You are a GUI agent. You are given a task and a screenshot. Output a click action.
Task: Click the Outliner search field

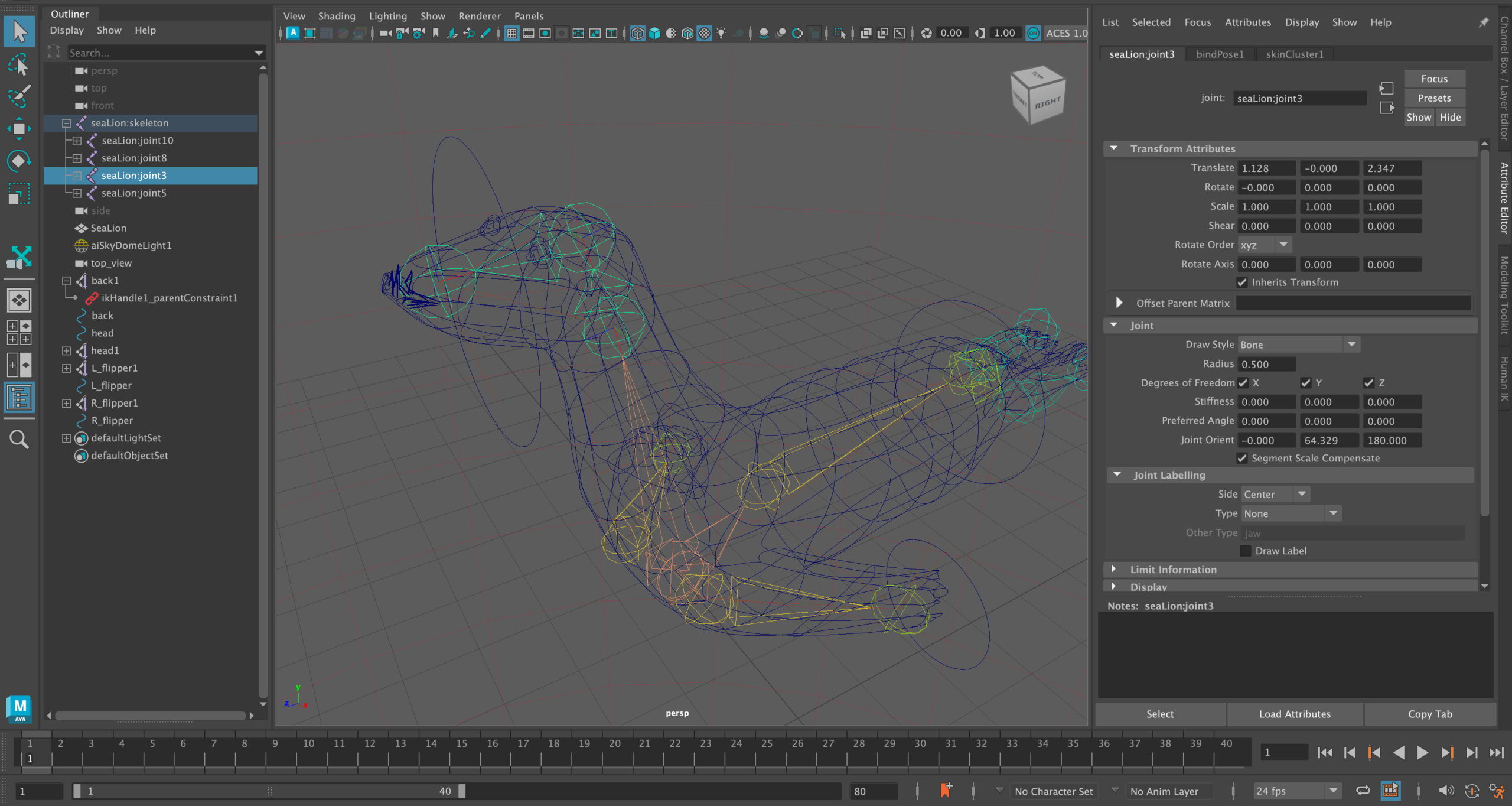tap(159, 53)
